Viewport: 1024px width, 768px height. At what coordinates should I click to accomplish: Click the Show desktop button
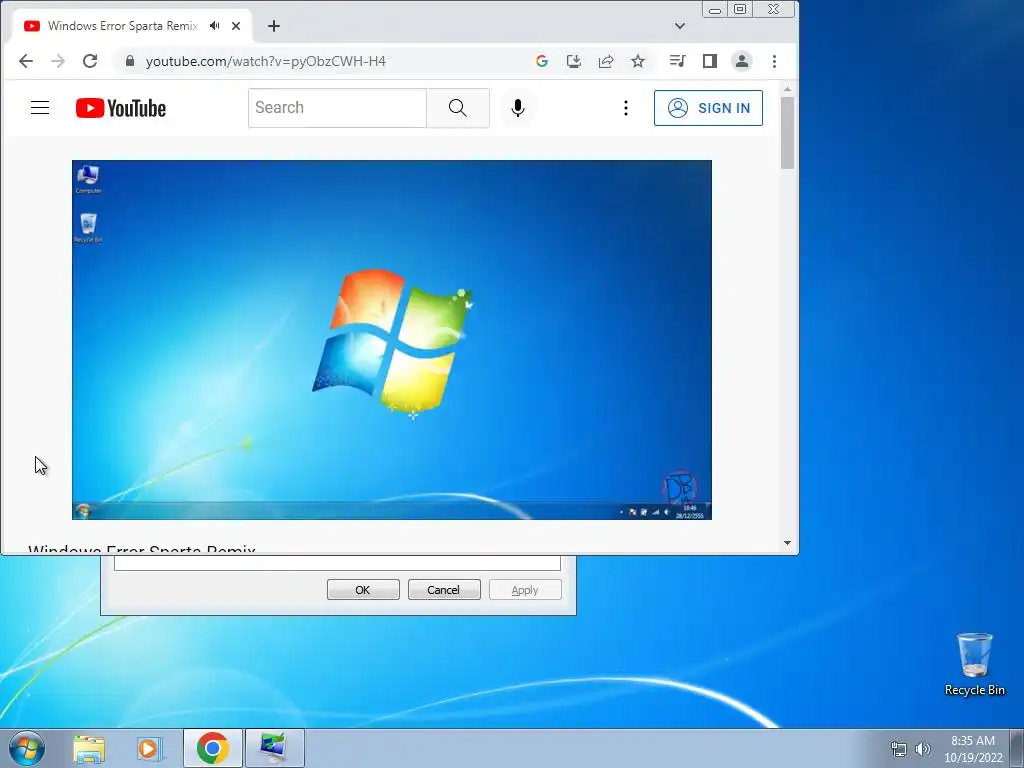pos(1017,748)
